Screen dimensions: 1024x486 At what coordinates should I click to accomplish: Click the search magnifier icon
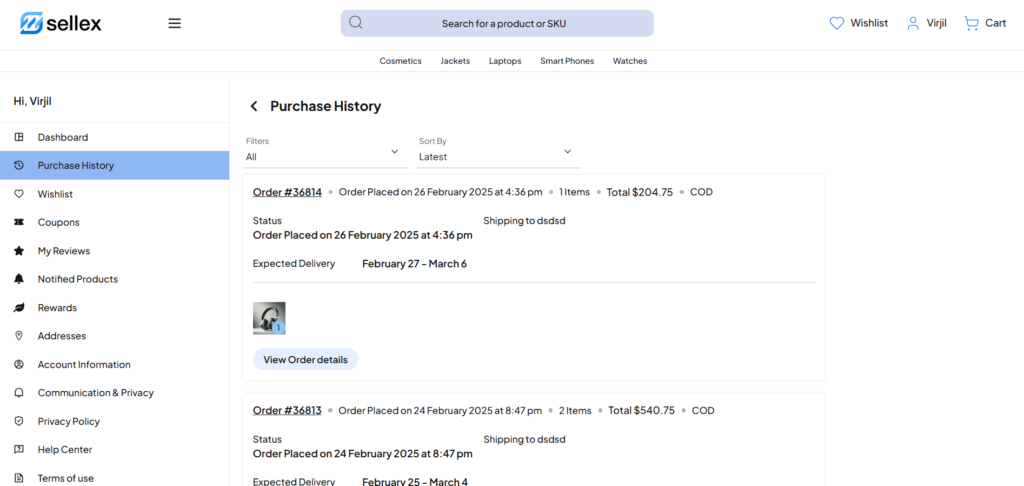click(x=356, y=23)
